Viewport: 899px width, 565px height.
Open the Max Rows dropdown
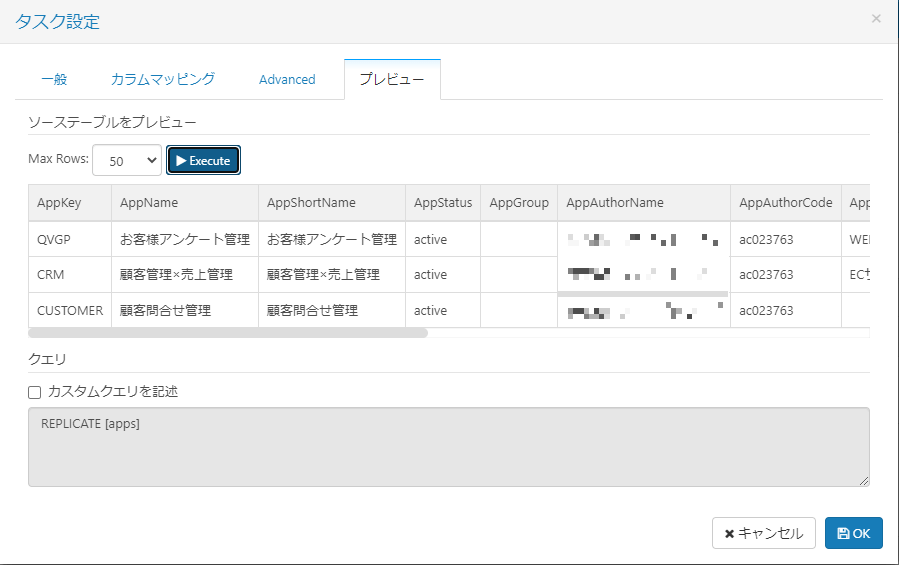(x=126, y=160)
